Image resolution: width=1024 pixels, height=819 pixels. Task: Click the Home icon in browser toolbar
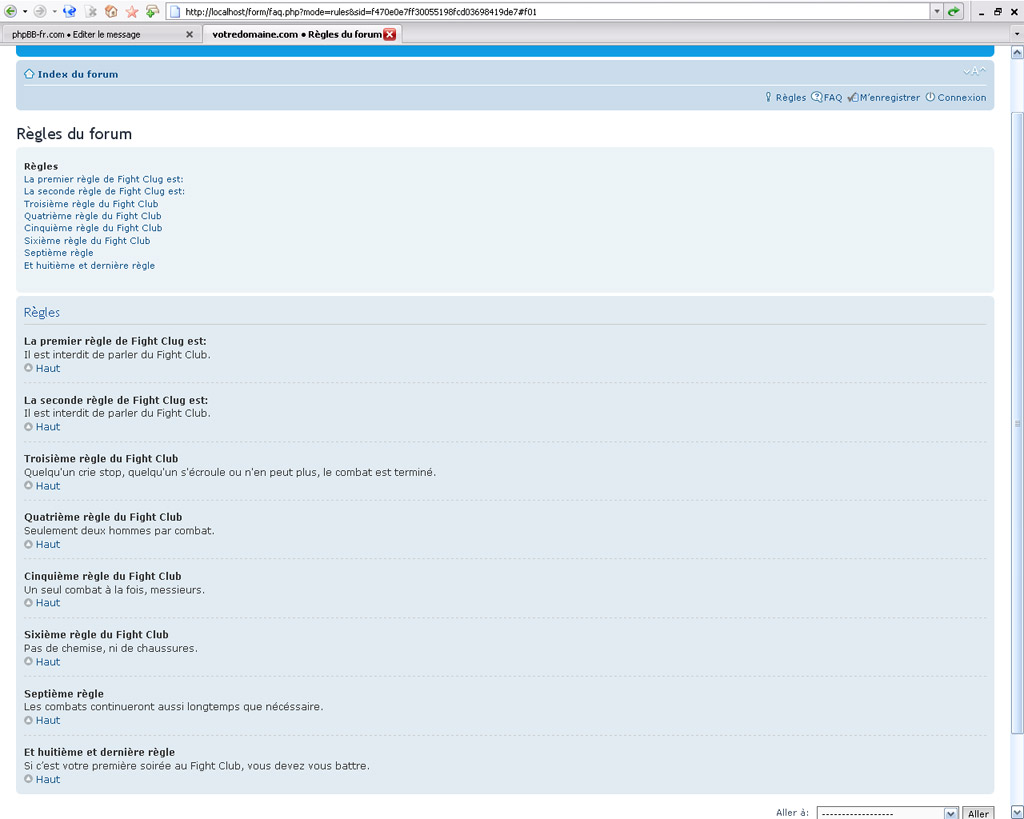[x=111, y=11]
